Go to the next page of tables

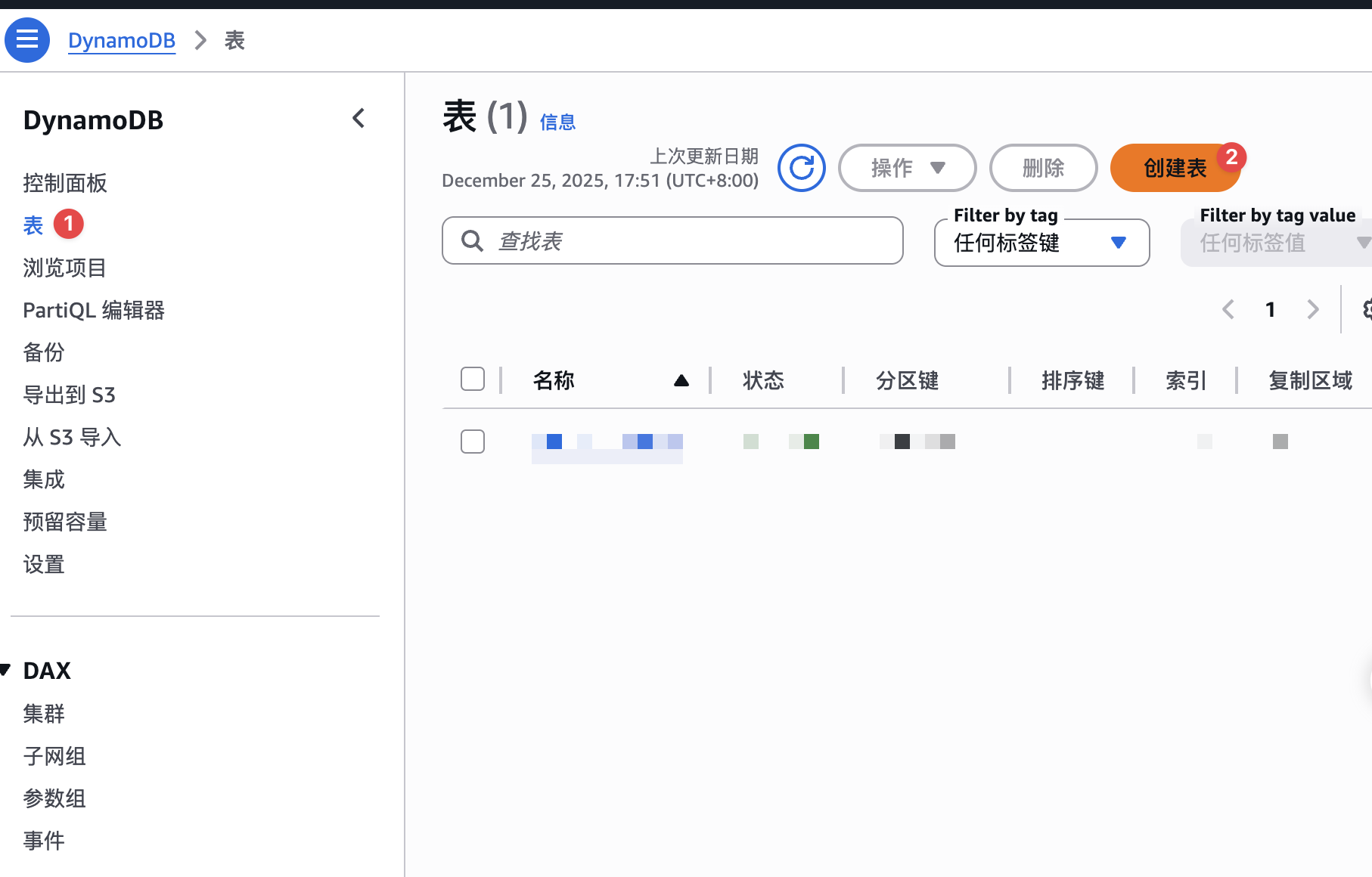1312,309
